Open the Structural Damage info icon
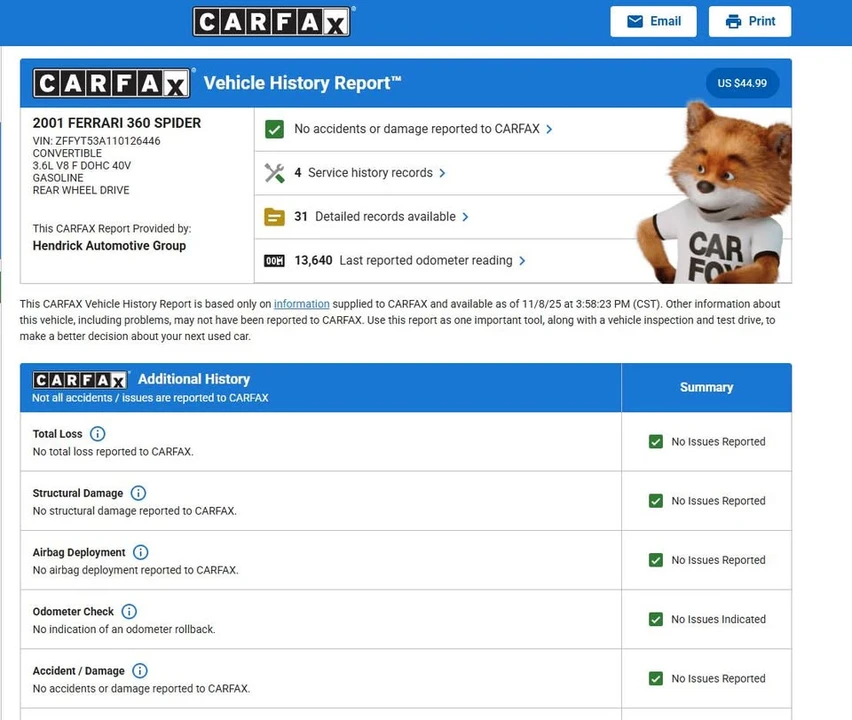The height and width of the screenshot is (720, 852). (x=139, y=493)
